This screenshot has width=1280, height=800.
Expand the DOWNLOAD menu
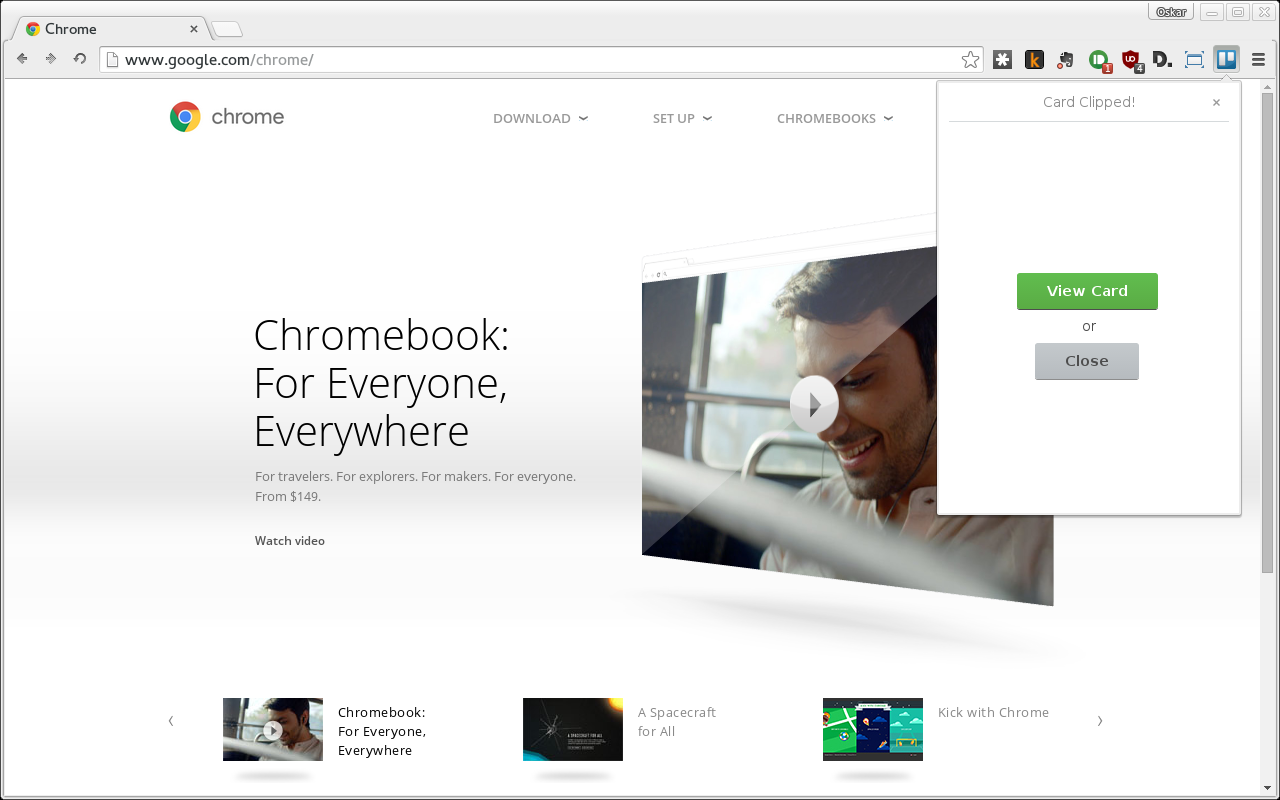(540, 118)
